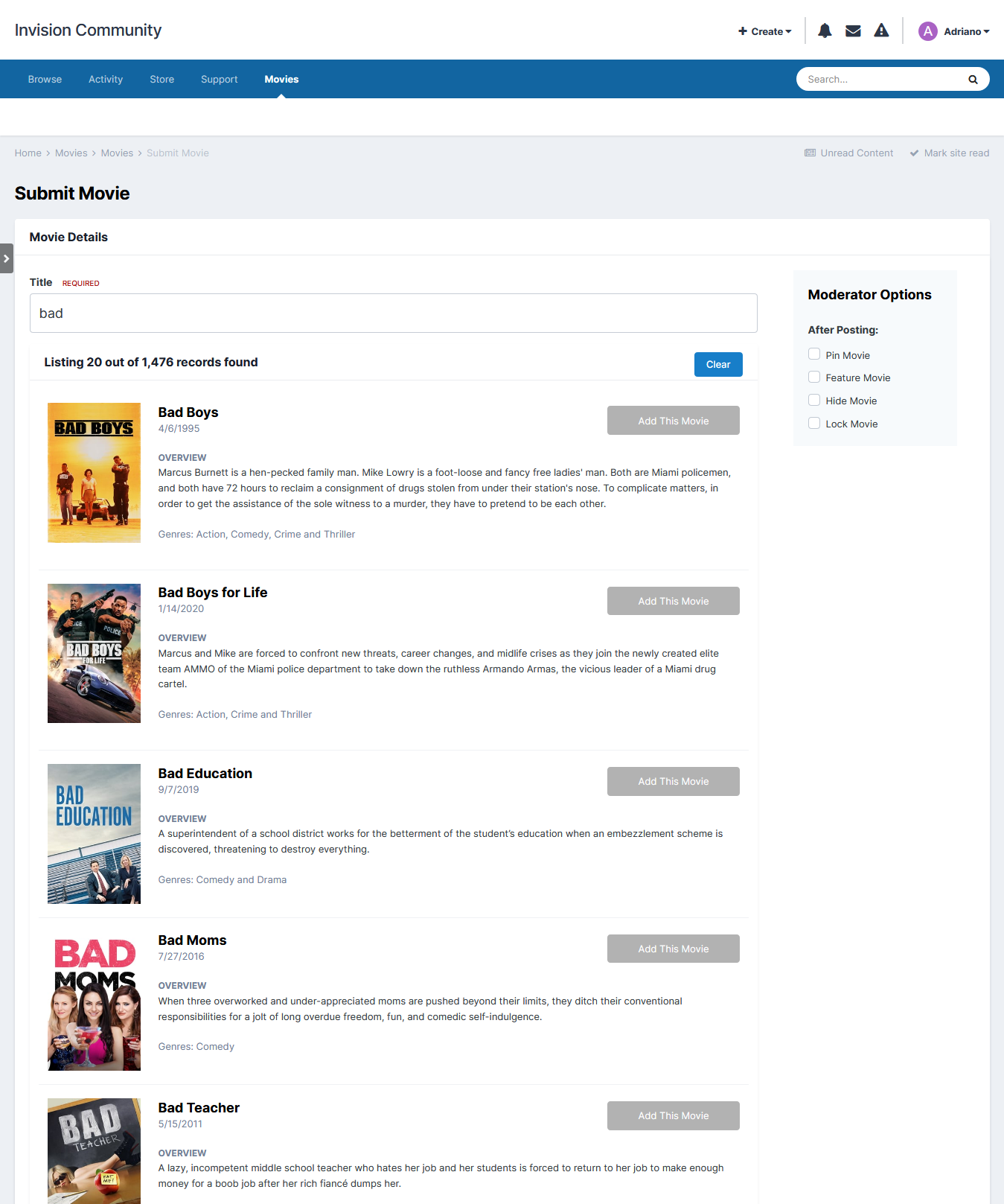Click the 5/15/2011 release date
Image resolution: width=1004 pixels, height=1204 pixels.
click(x=180, y=1124)
